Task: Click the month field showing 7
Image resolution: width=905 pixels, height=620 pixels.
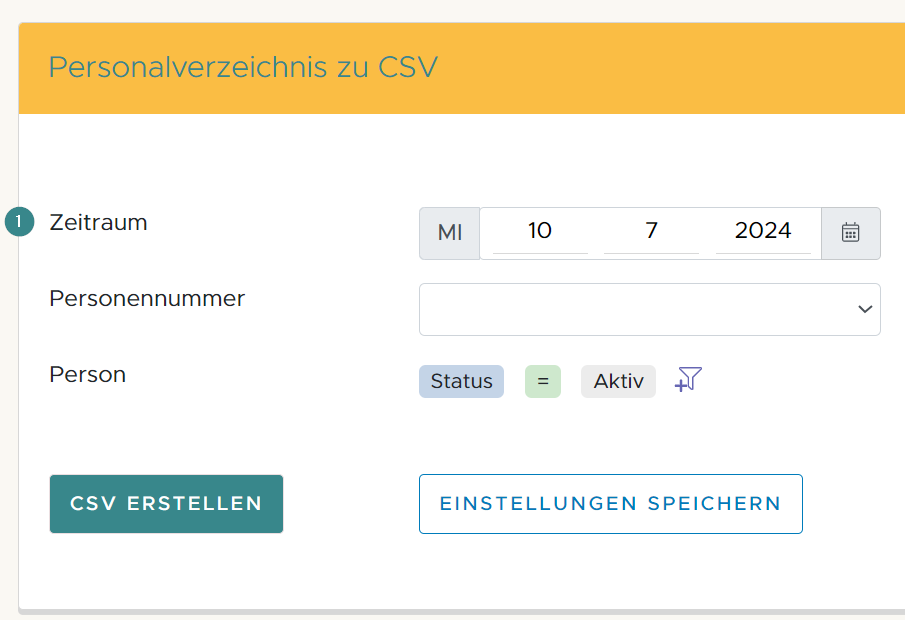Action: click(x=651, y=231)
